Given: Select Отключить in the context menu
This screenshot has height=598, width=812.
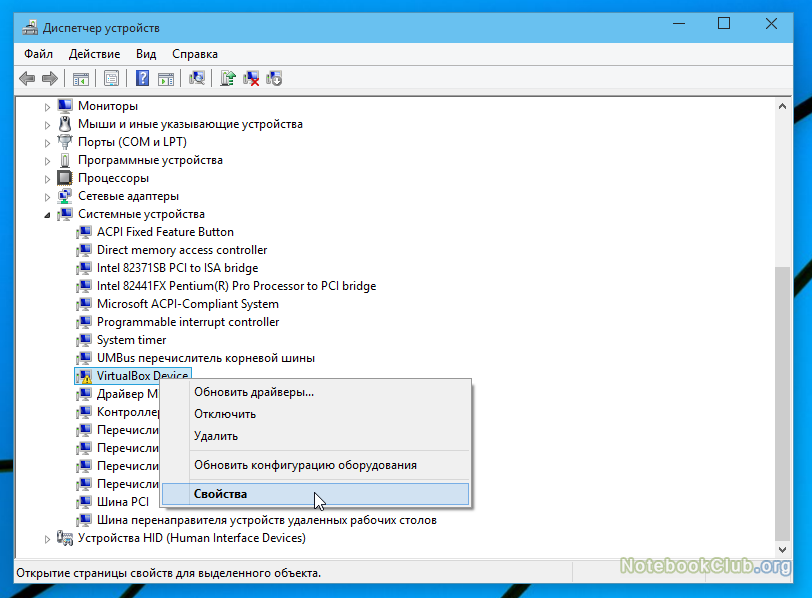Looking at the screenshot, I should (225, 414).
